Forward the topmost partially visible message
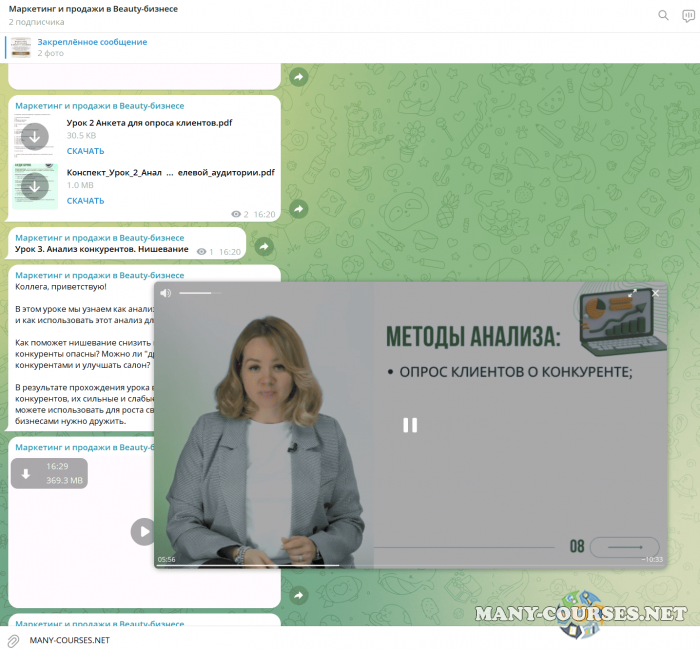Viewport: 700px width, 650px height. pos(297,77)
